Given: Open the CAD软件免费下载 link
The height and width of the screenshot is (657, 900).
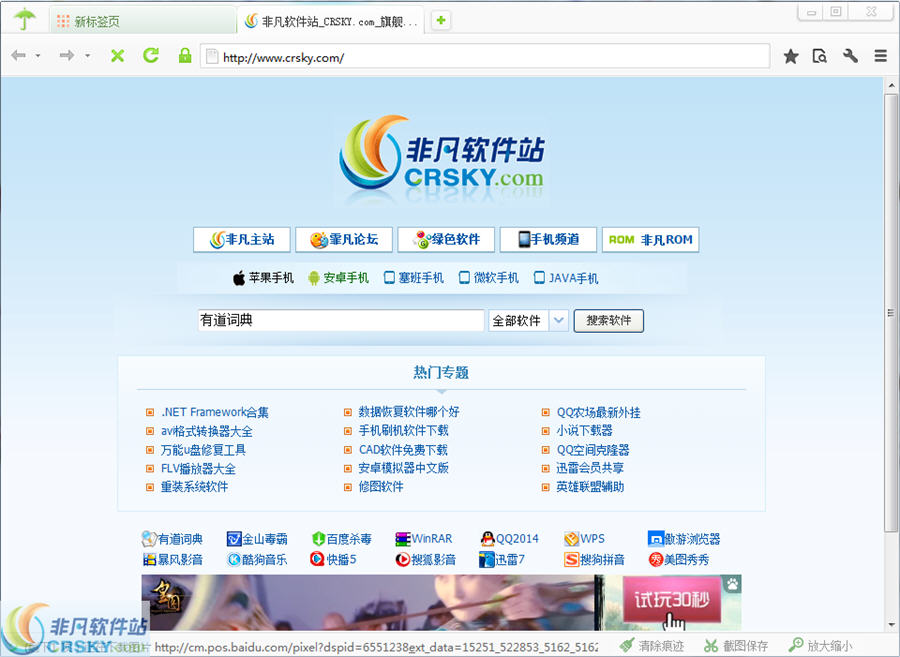Looking at the screenshot, I should [403, 450].
